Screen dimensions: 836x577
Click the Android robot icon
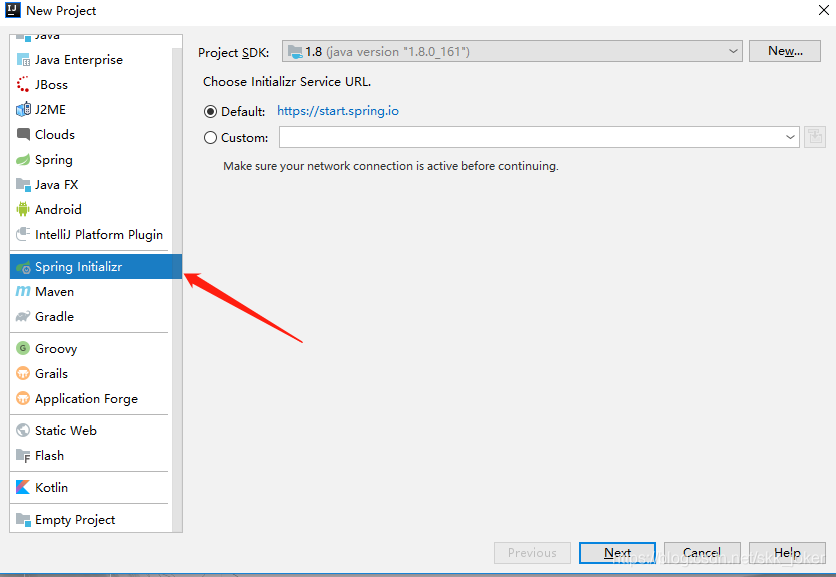pyautogui.click(x=23, y=209)
